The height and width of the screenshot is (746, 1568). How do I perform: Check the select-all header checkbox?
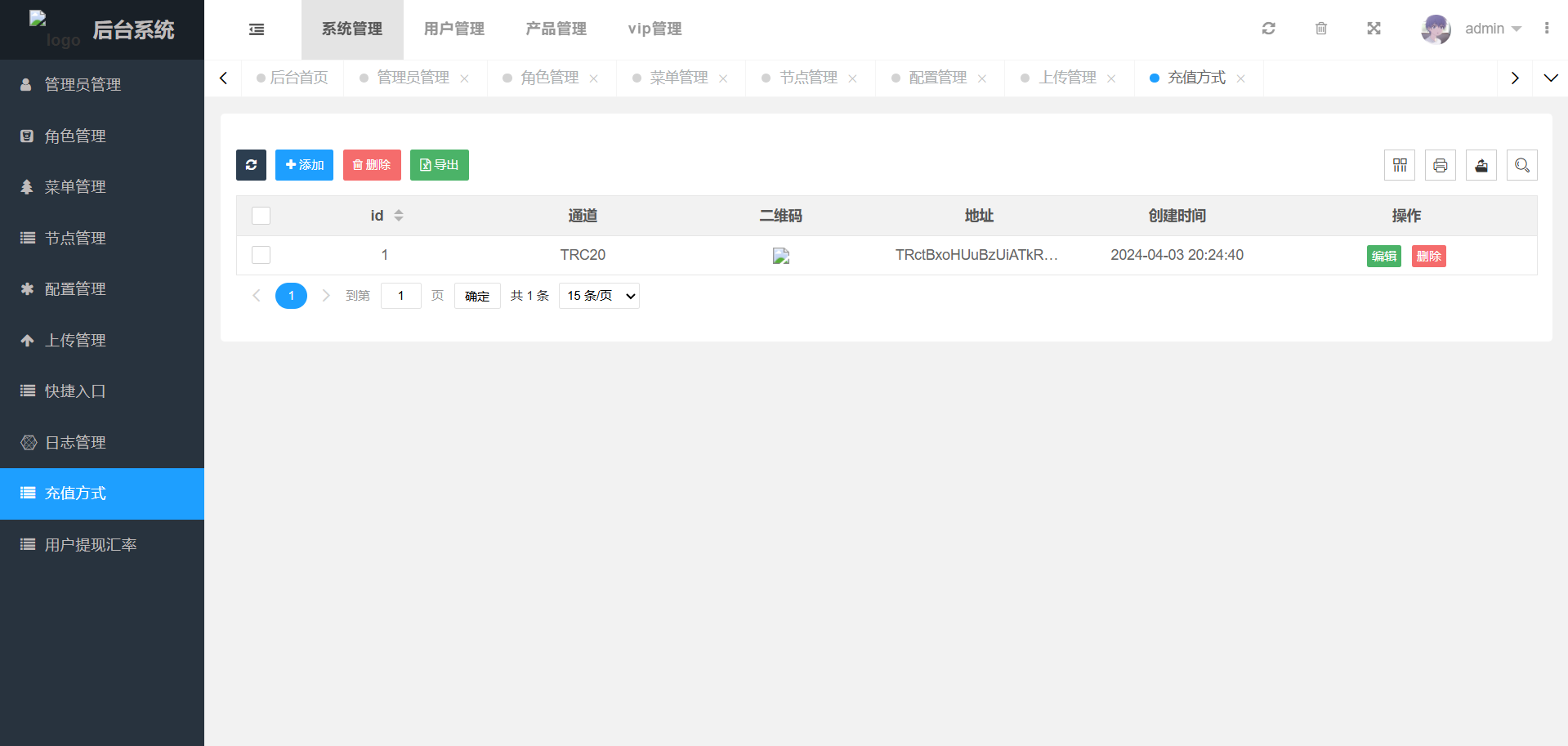[x=261, y=216]
